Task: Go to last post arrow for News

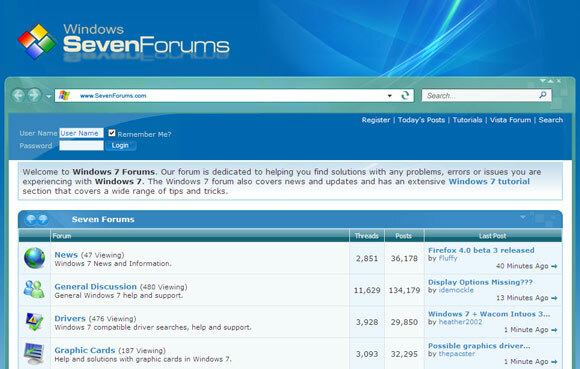Action: tap(554, 266)
